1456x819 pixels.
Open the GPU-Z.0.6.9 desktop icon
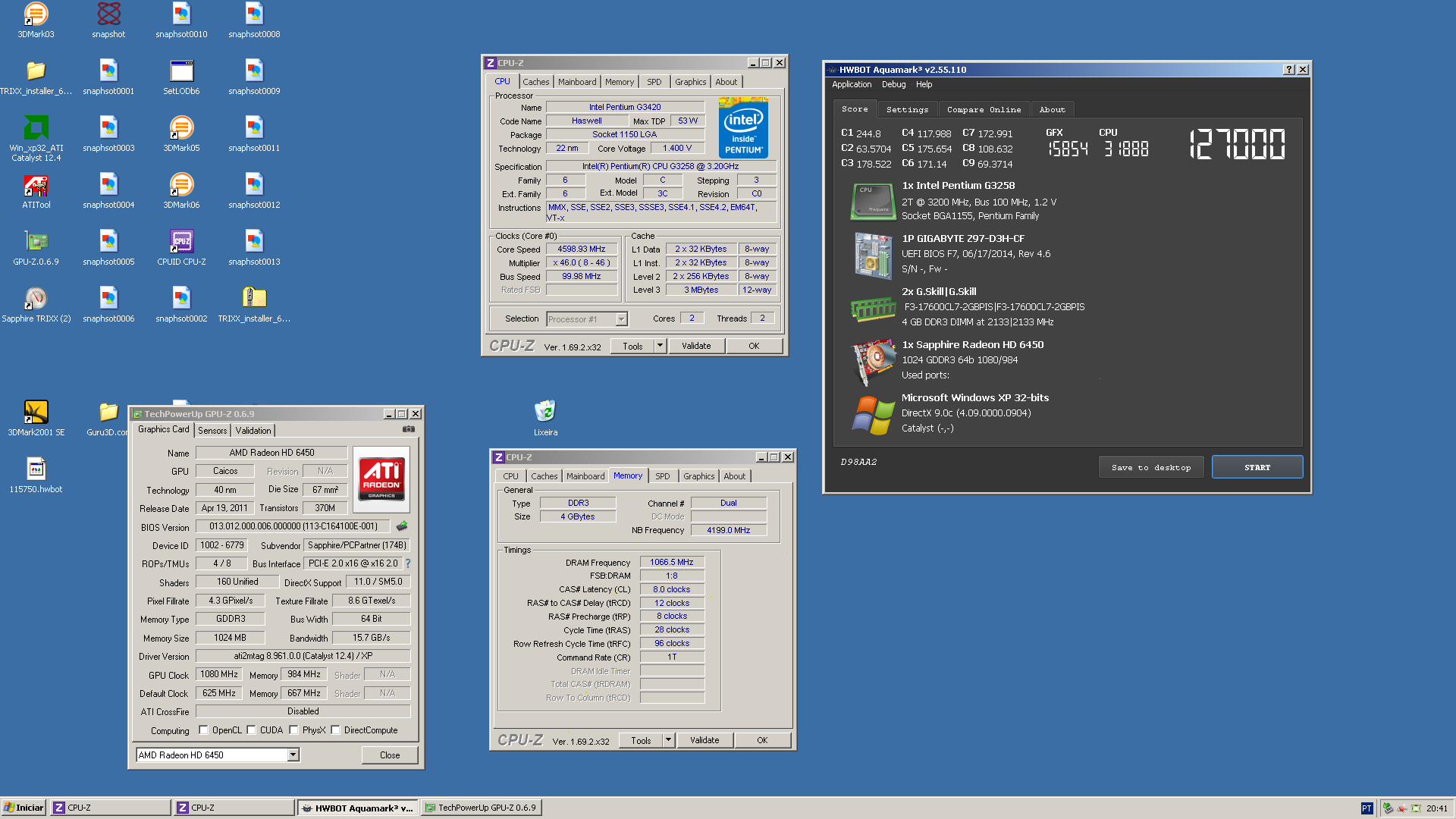point(36,241)
